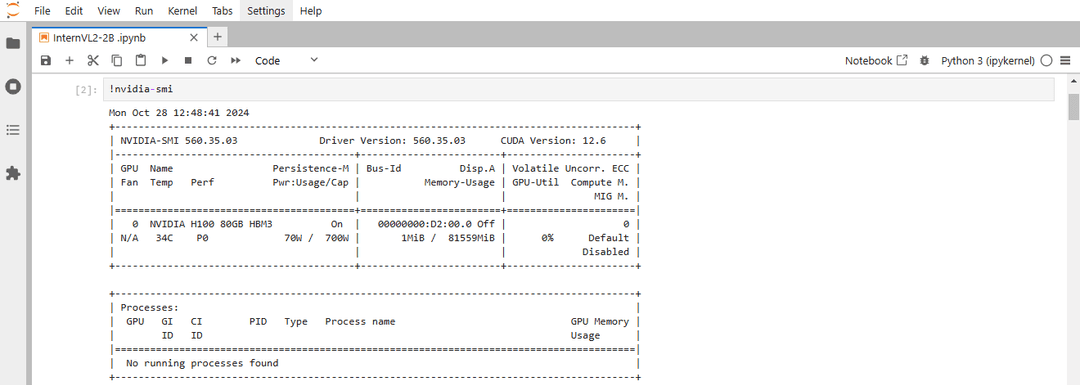
Task: Open the Tabs menu
Action: tap(223, 11)
